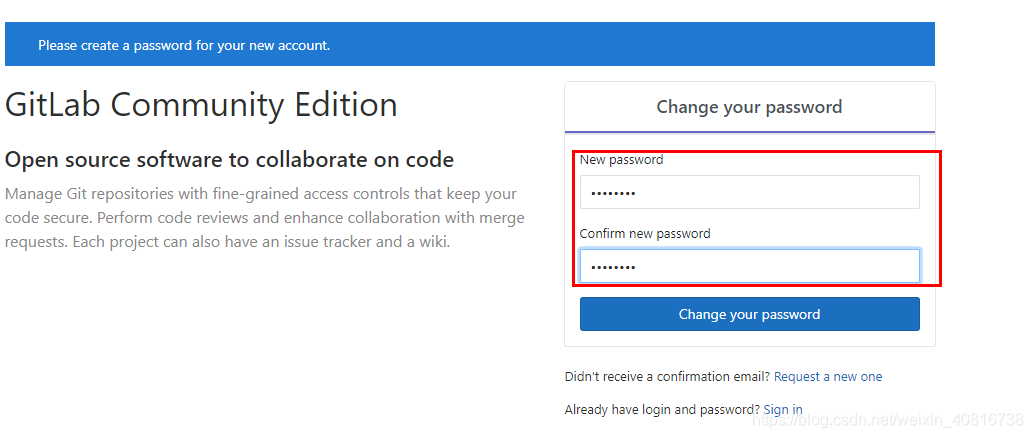Viewport: 1033px width, 438px height.
Task: Select the Change your password tab header
Action: click(749, 107)
